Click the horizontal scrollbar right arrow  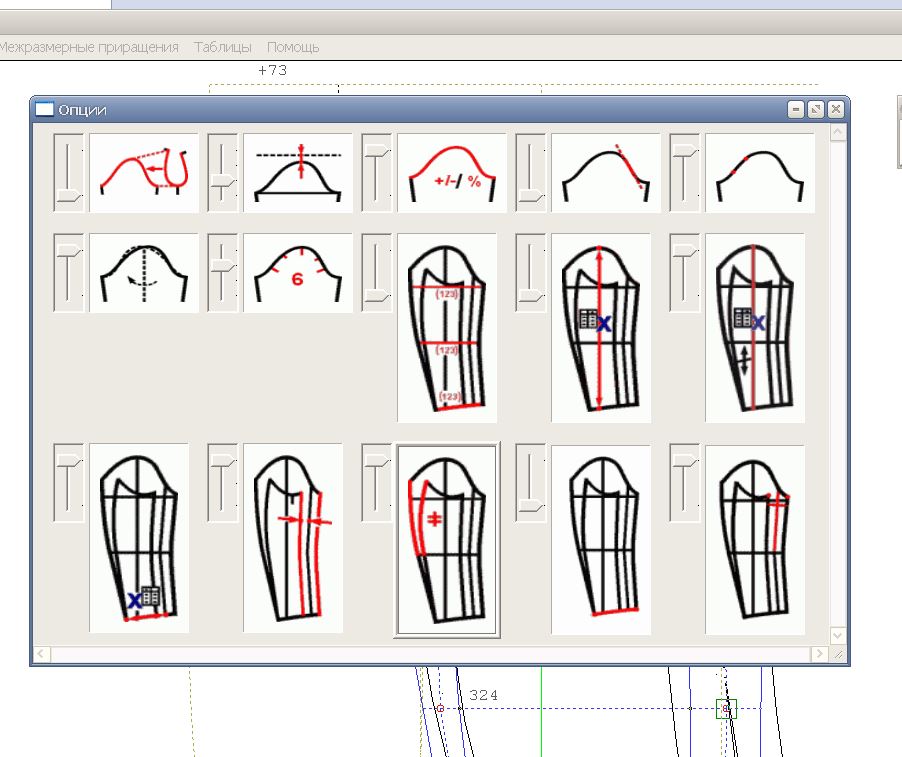click(821, 654)
